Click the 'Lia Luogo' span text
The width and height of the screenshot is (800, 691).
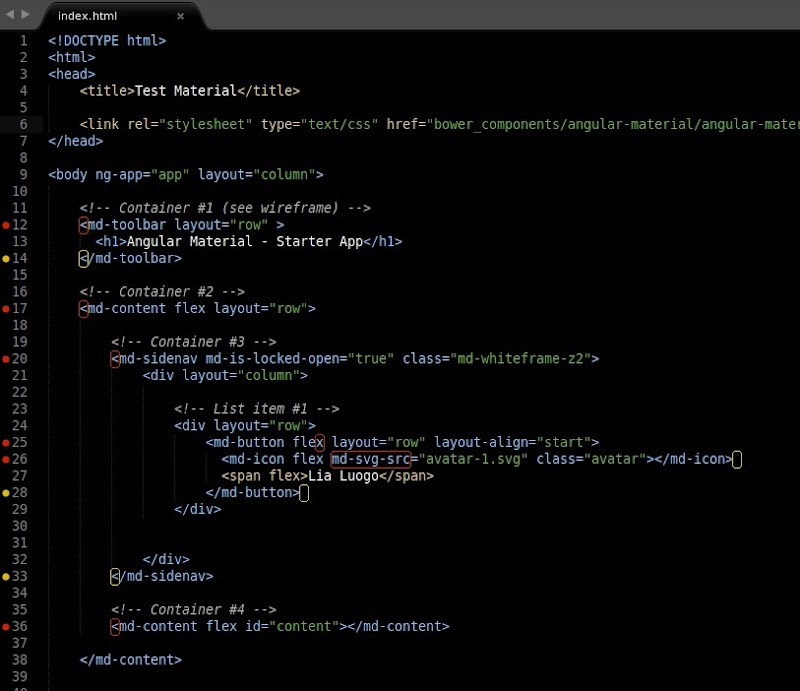(x=343, y=476)
